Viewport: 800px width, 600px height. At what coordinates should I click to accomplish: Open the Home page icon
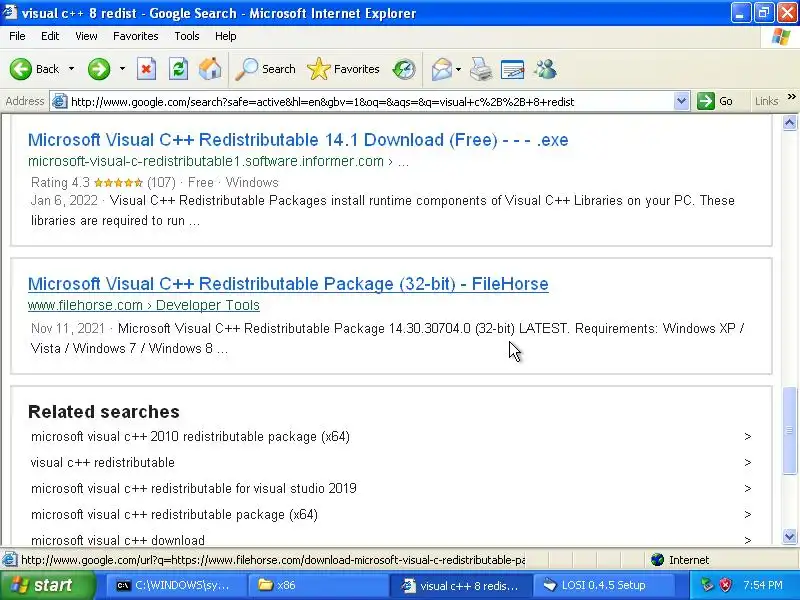click(x=210, y=69)
